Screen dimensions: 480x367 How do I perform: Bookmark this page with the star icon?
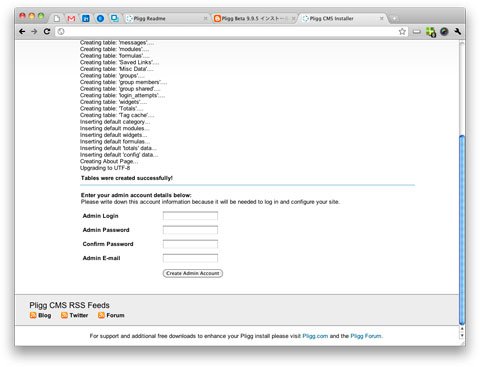tap(402, 31)
